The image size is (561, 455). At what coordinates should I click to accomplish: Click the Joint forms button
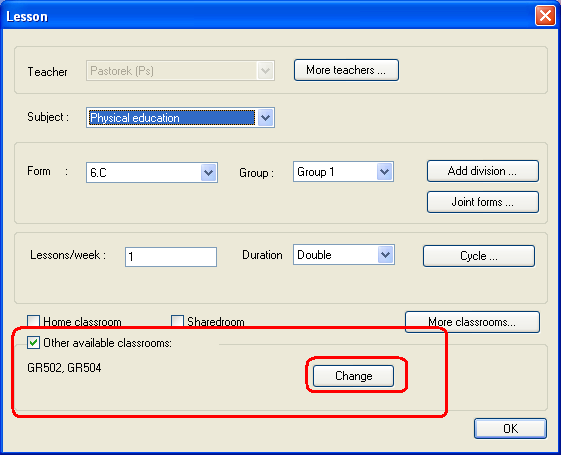[x=483, y=202]
